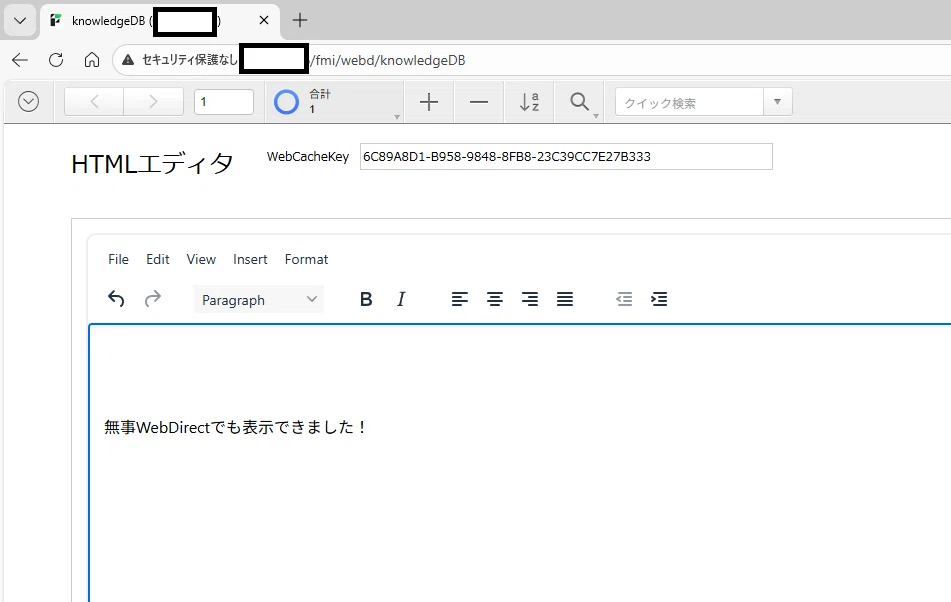Open the tab search chevron
951x602 pixels.
[20, 21]
